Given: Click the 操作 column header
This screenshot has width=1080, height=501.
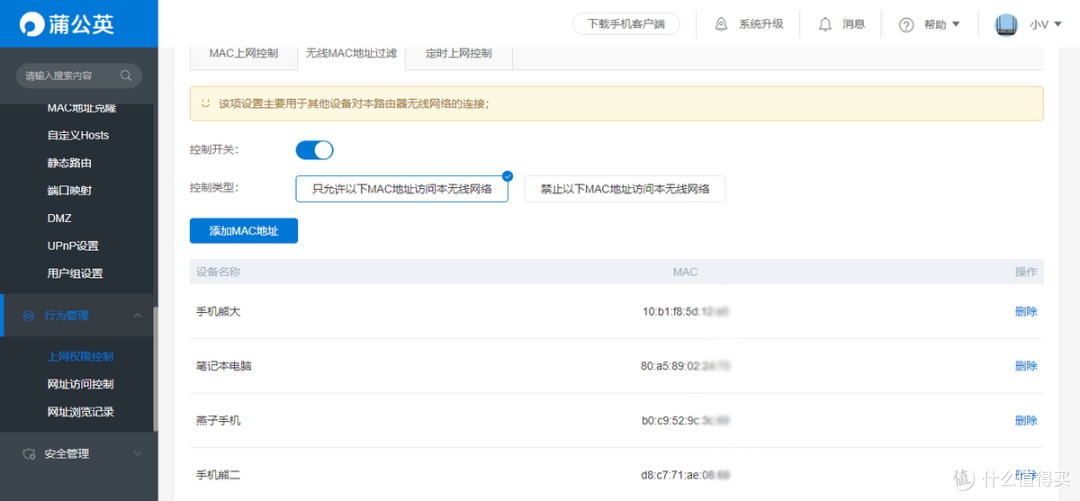Looking at the screenshot, I should [x=1026, y=272].
